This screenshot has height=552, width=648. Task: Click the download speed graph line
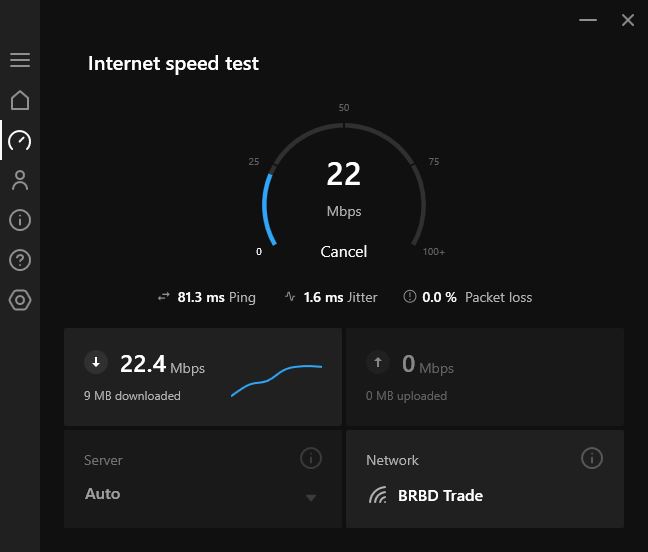tap(276, 380)
